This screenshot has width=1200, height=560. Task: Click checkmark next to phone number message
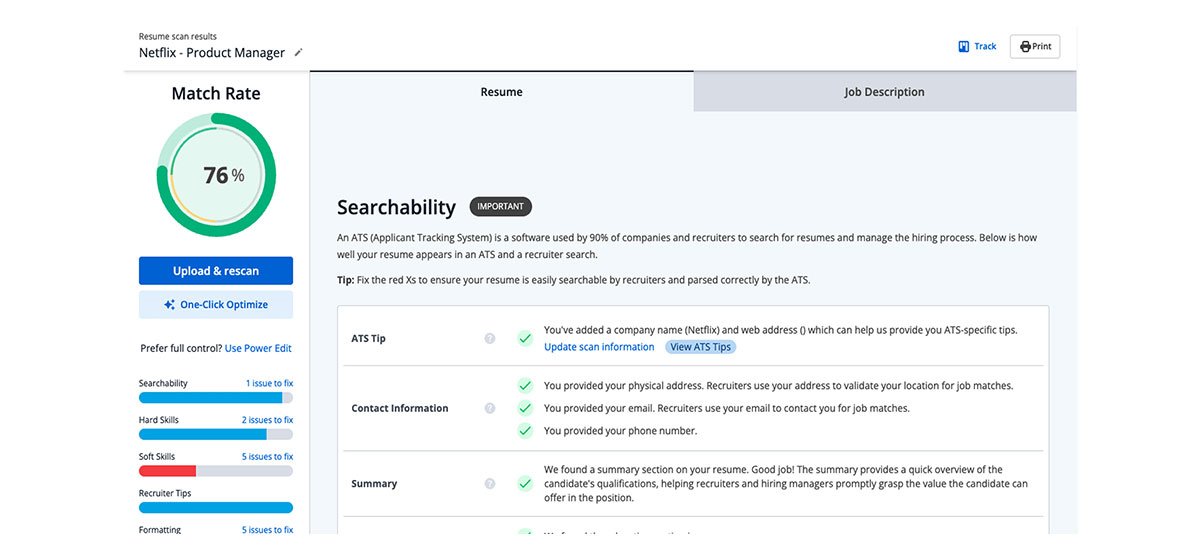coord(524,431)
